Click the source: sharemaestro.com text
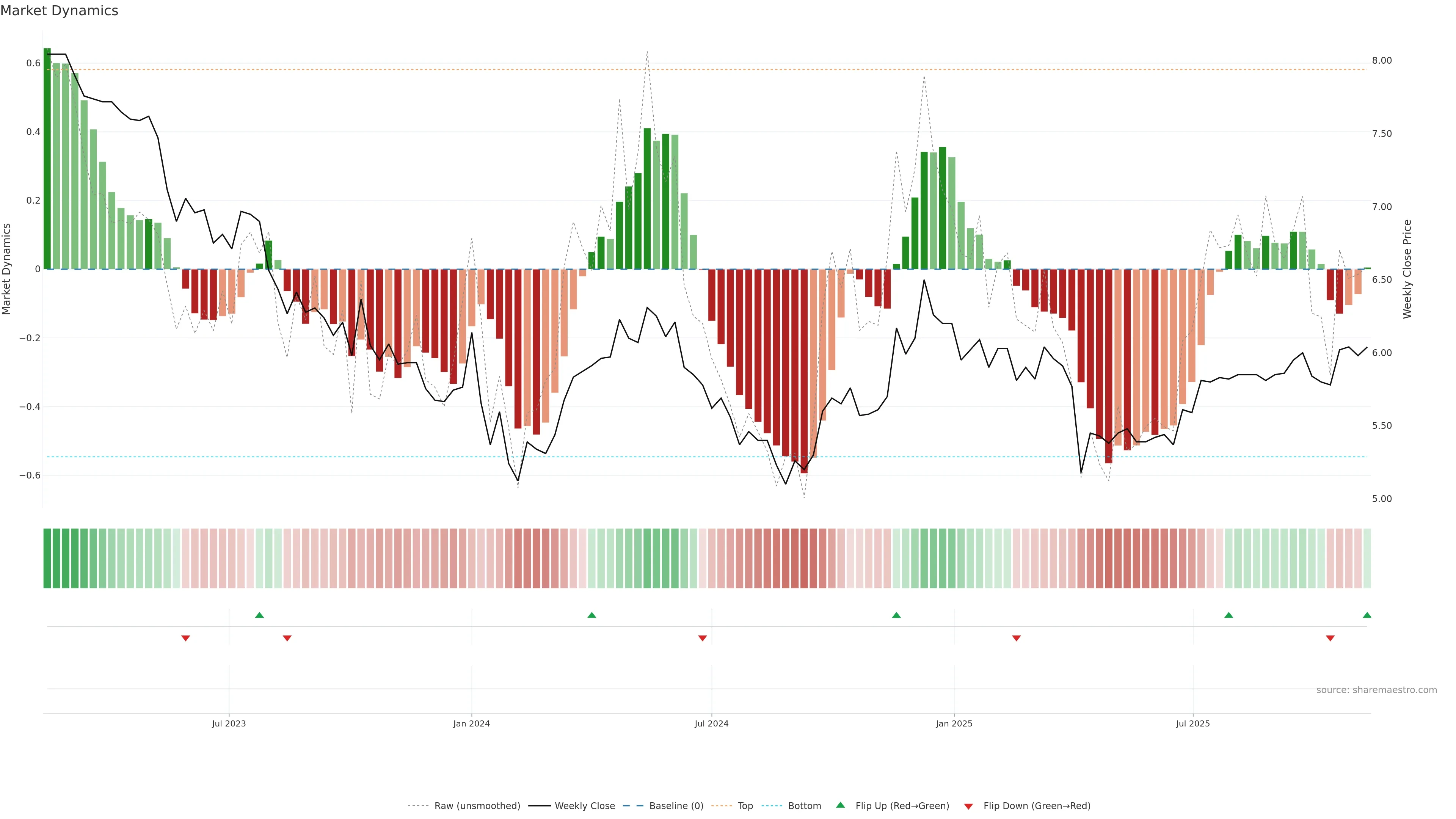This screenshot has height=819, width=1456. [1376, 690]
